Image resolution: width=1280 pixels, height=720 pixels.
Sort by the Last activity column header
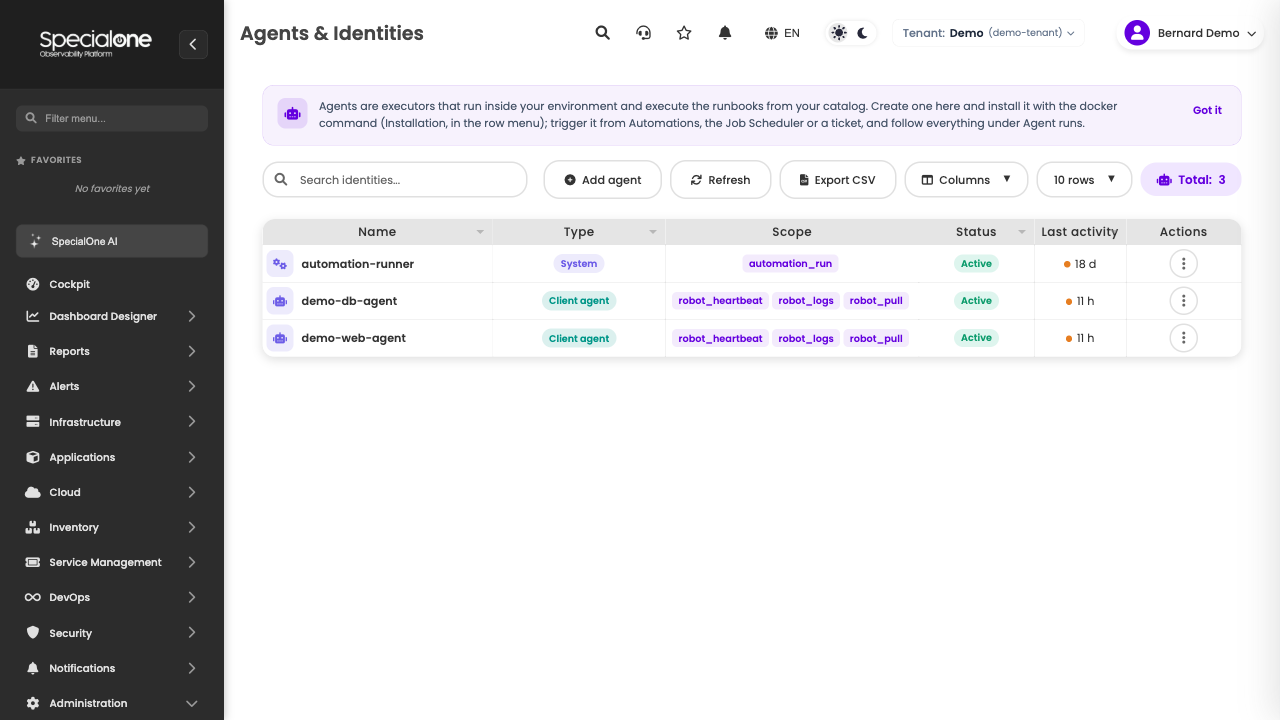(x=1079, y=232)
